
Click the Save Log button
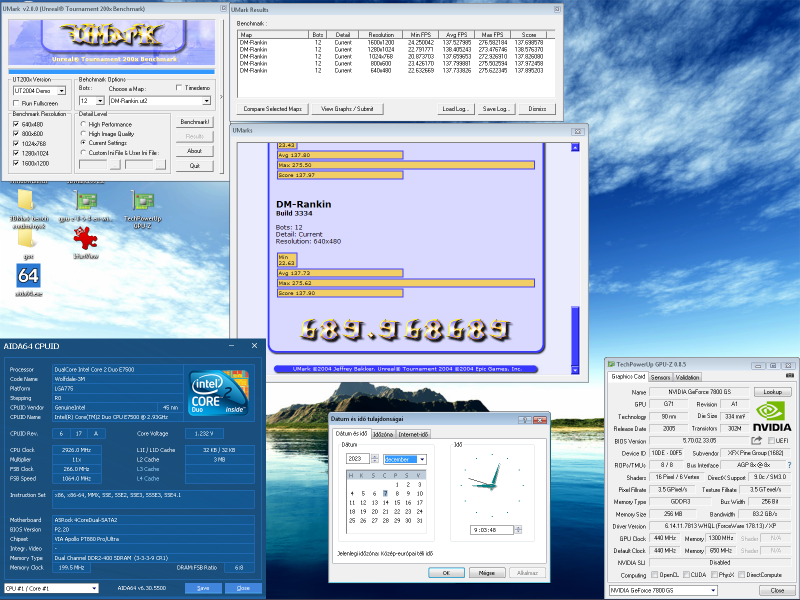point(496,109)
